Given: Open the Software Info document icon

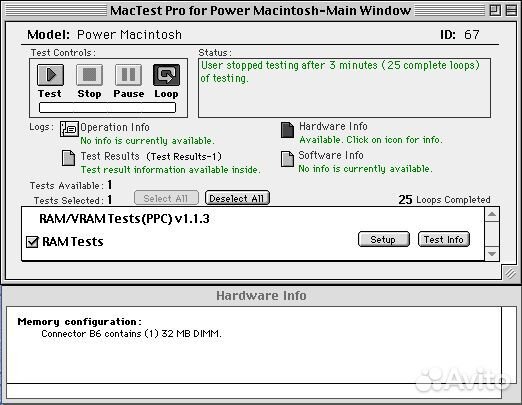Looking at the screenshot, I should coord(287,159).
